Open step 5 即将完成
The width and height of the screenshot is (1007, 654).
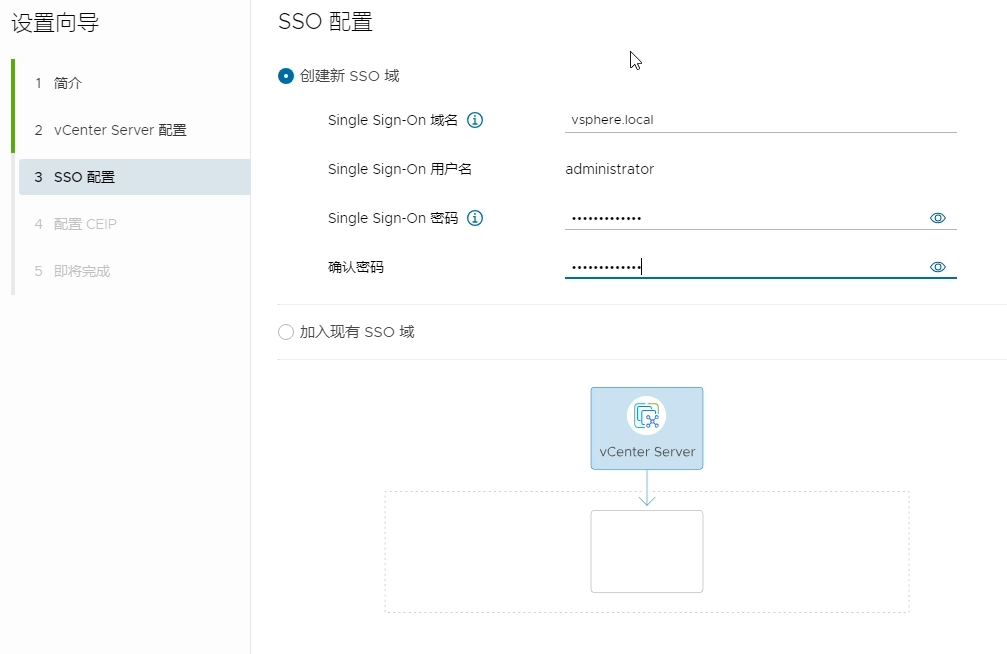tap(135, 270)
